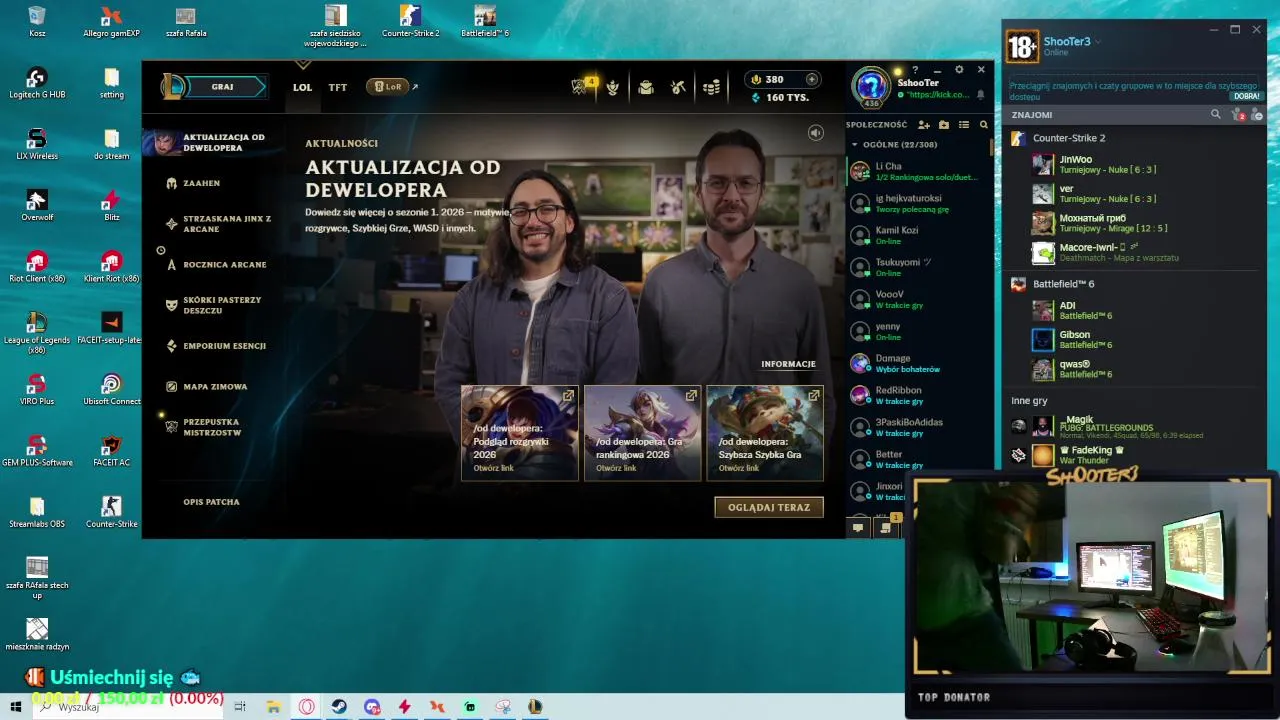Open the loot hammer crafting icon
The width and height of the screenshot is (1280, 720).
pos(678,87)
